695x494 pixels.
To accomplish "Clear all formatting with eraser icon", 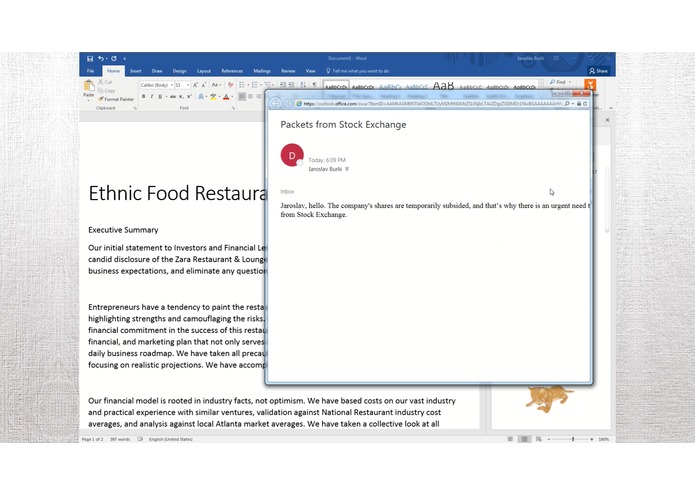I will pyautogui.click(x=230, y=85).
